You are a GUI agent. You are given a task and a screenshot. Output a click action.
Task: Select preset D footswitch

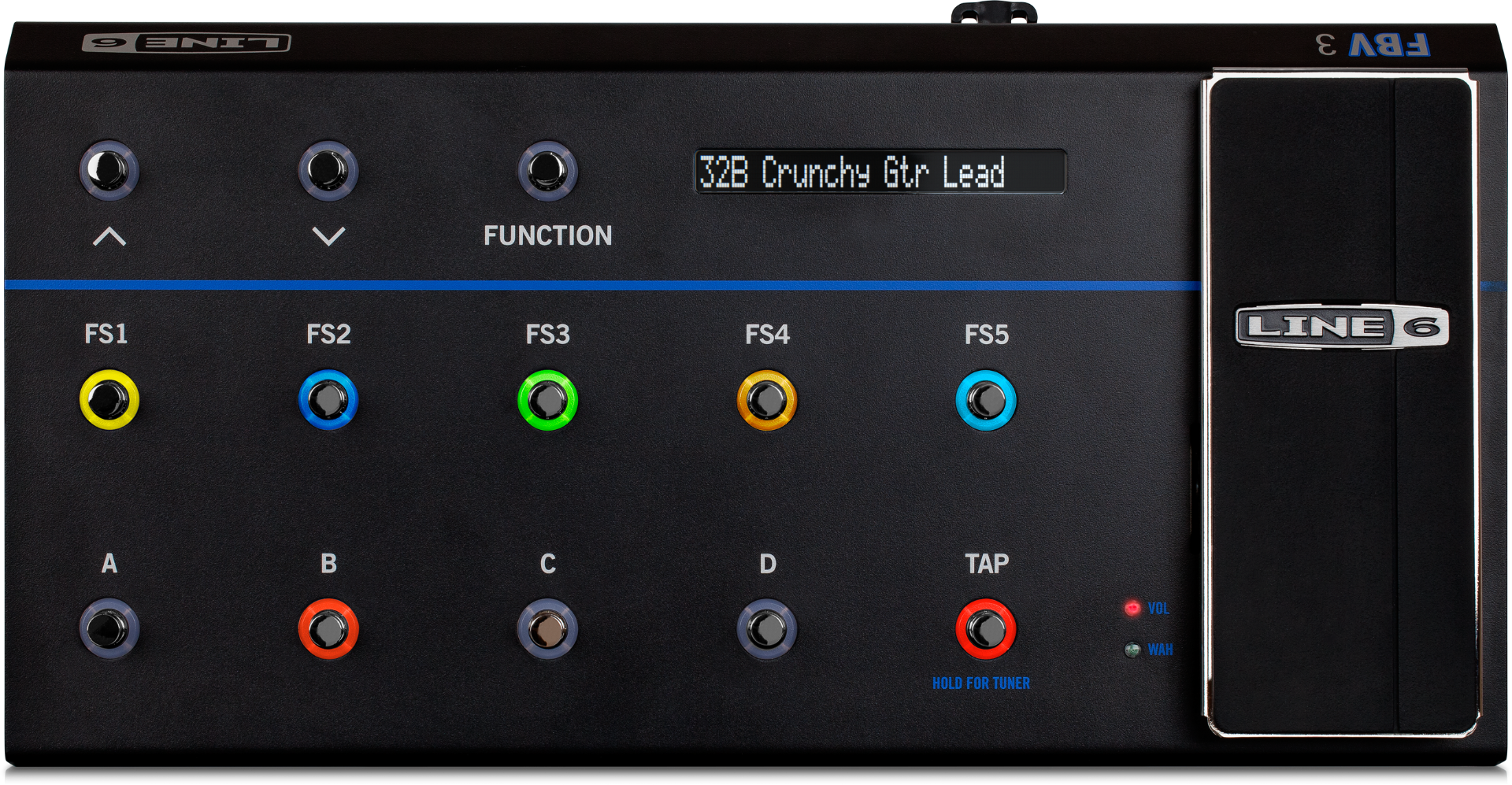coord(767,628)
